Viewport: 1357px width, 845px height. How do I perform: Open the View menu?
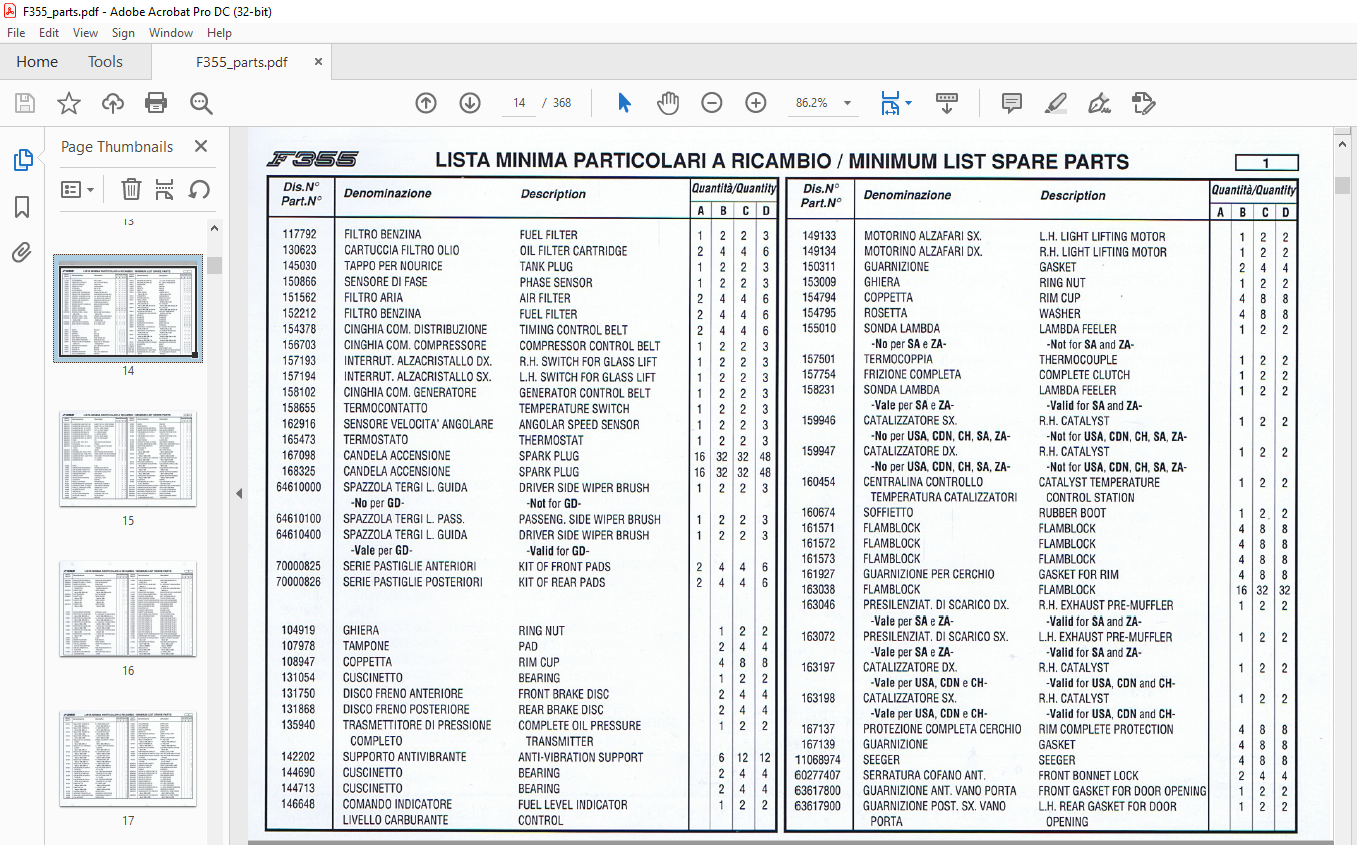tap(85, 33)
